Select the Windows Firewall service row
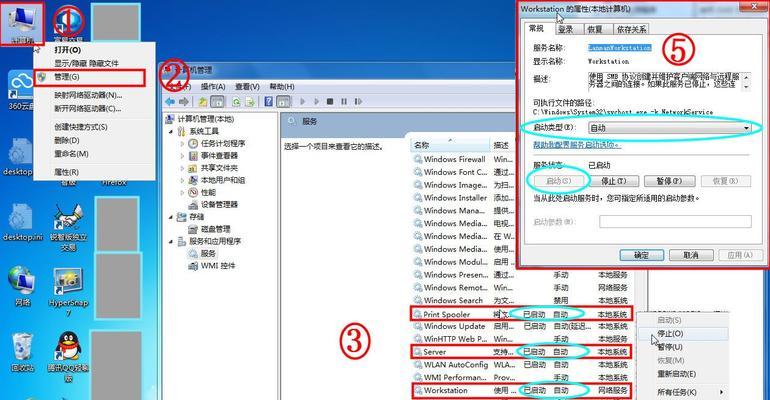The width and height of the screenshot is (770, 400). [464, 160]
